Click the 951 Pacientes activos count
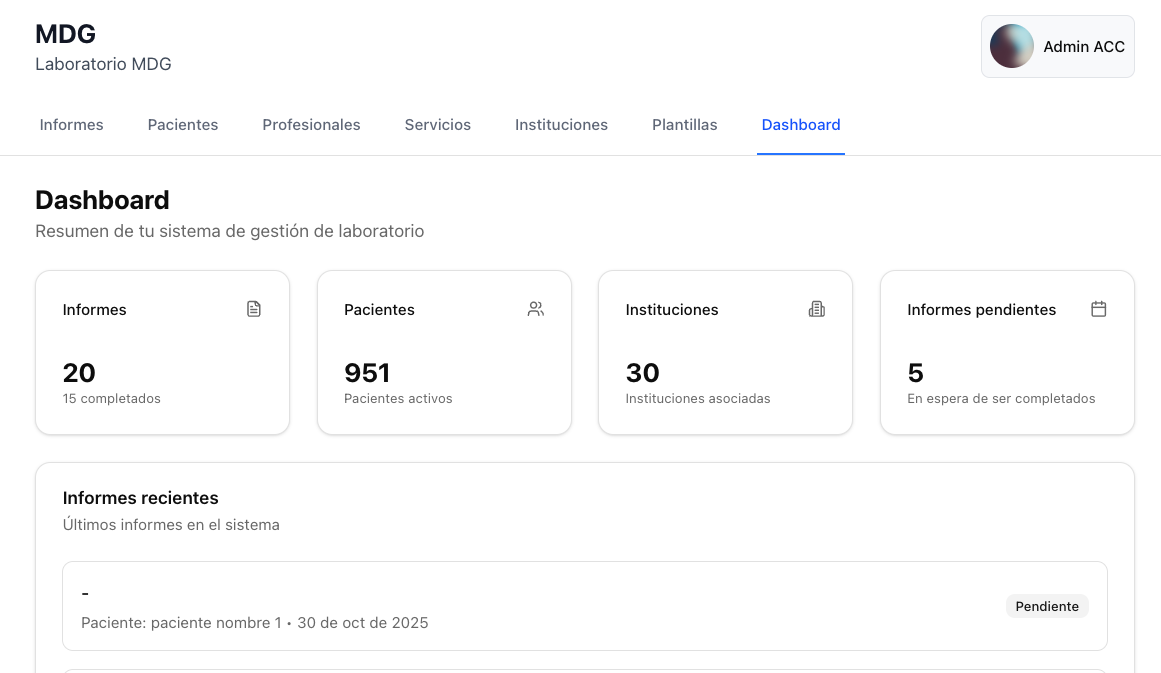1161x673 pixels. click(367, 373)
